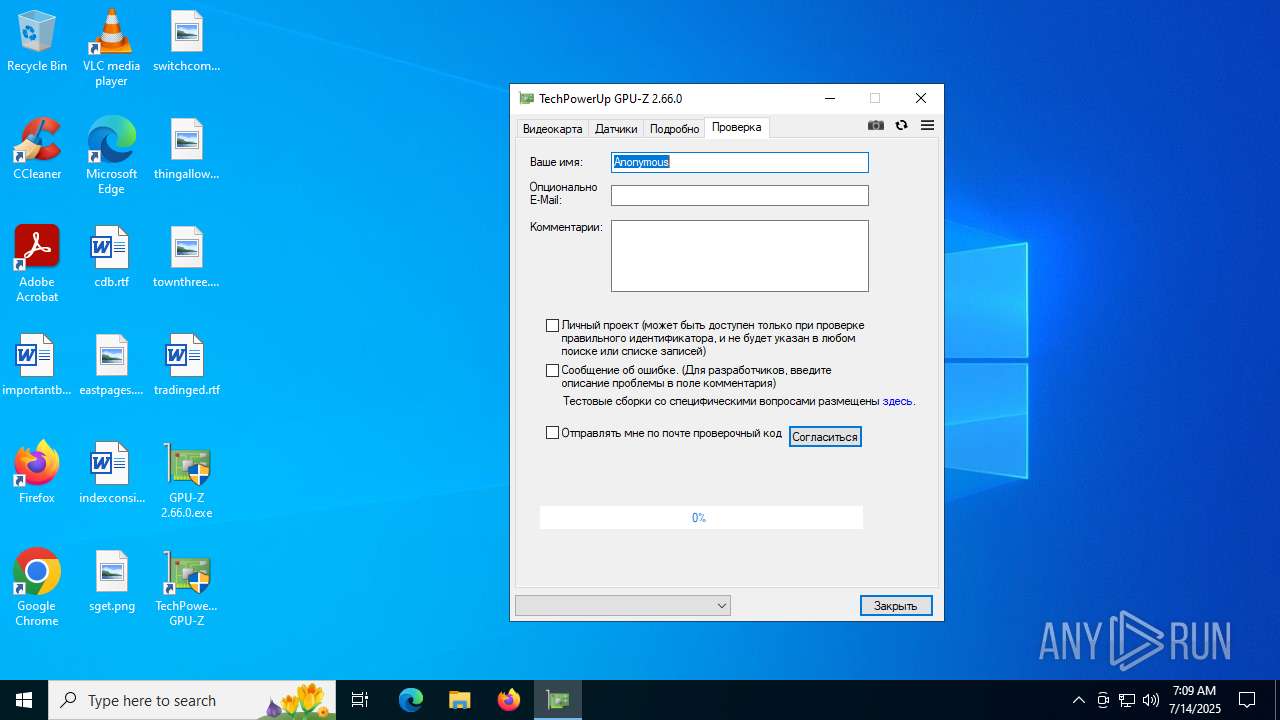Select tradinged.rtf desktop file

coord(187,365)
